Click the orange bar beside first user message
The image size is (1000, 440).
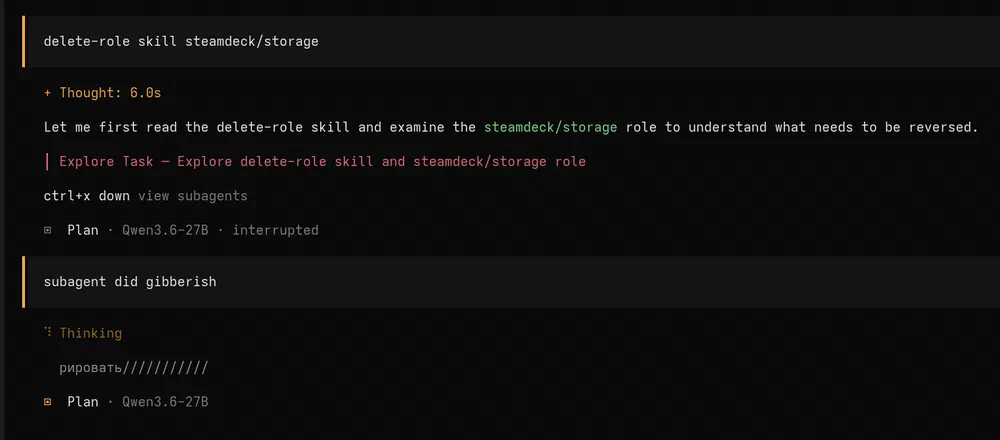24,41
